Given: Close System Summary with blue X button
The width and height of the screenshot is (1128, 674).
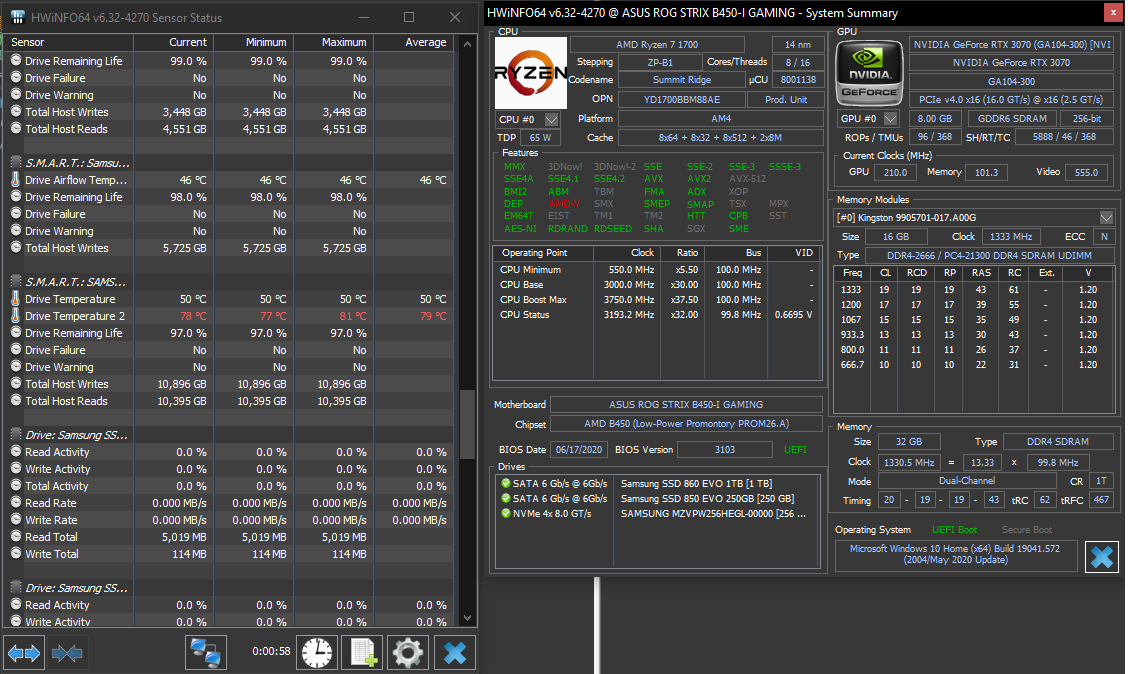Looking at the screenshot, I should click(x=1101, y=557).
